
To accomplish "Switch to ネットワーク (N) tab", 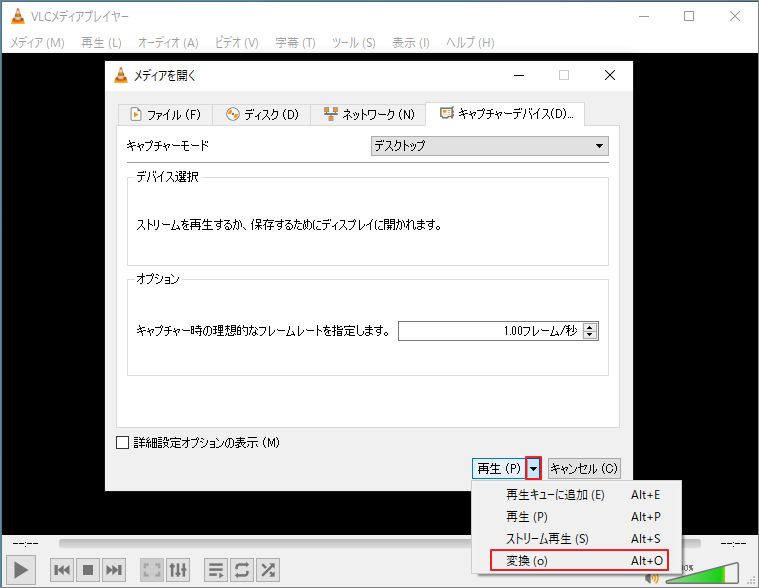I will (x=369, y=115).
